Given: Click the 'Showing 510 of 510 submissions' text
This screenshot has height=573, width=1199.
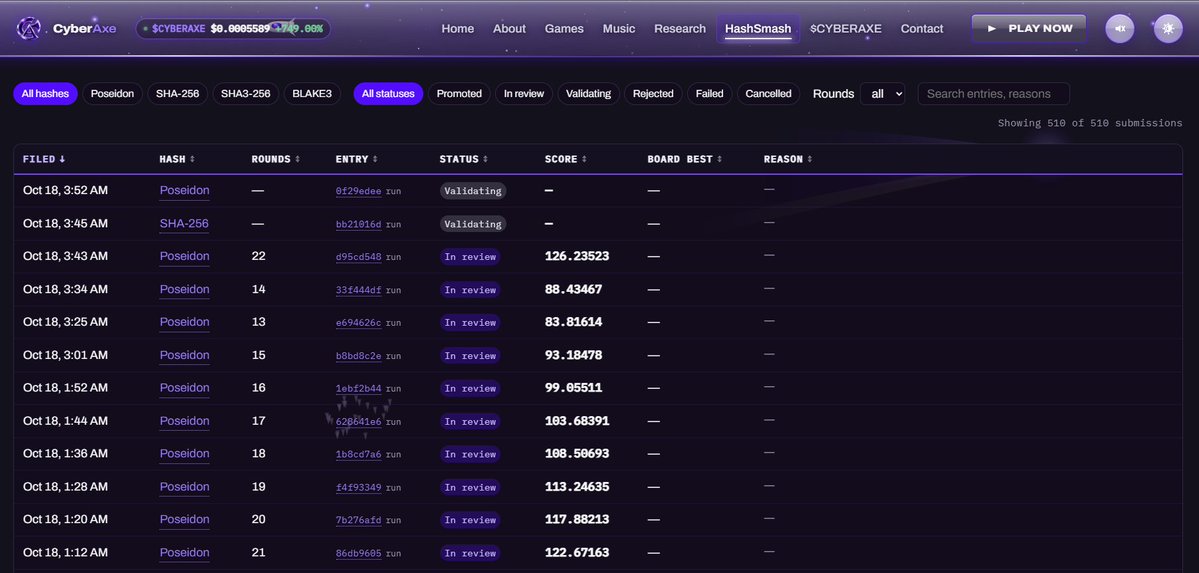Looking at the screenshot, I should (x=1090, y=123).
